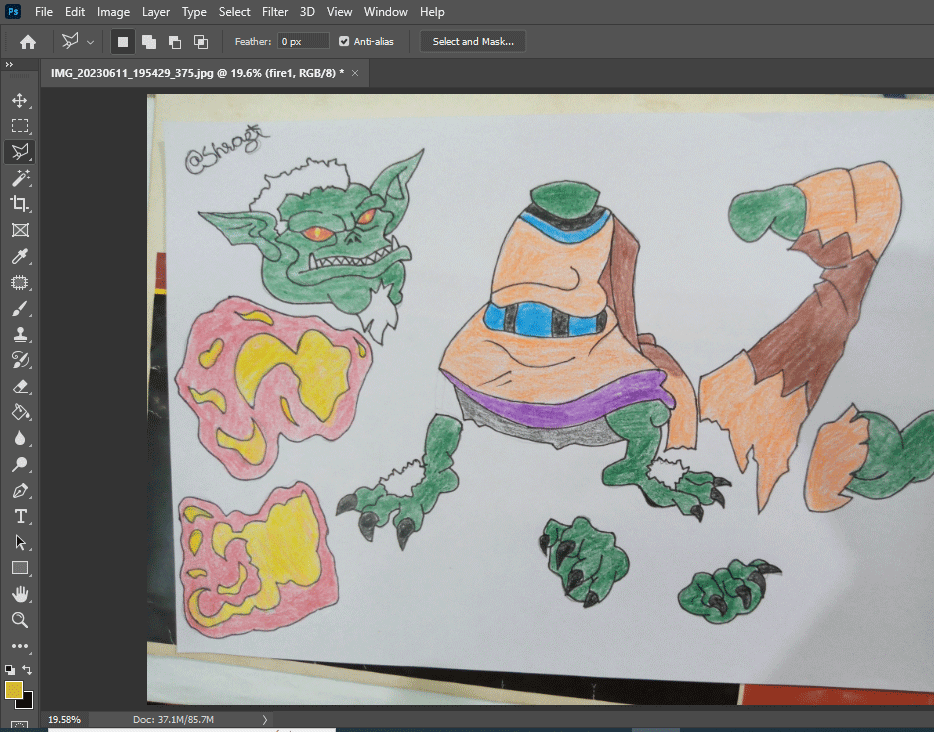Select the Hand tool

(x=20, y=594)
